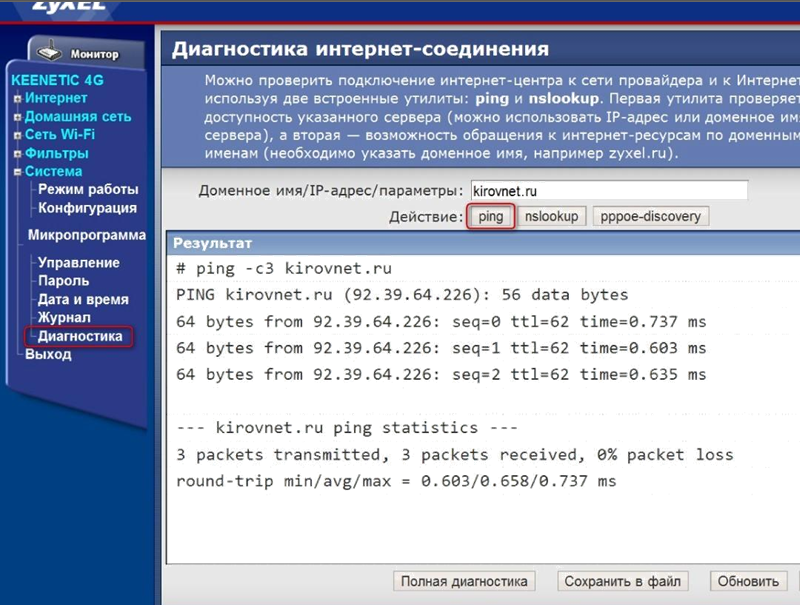The width and height of the screenshot is (800, 605).
Task: Select Режим работы in the sidebar
Action: tap(88, 190)
